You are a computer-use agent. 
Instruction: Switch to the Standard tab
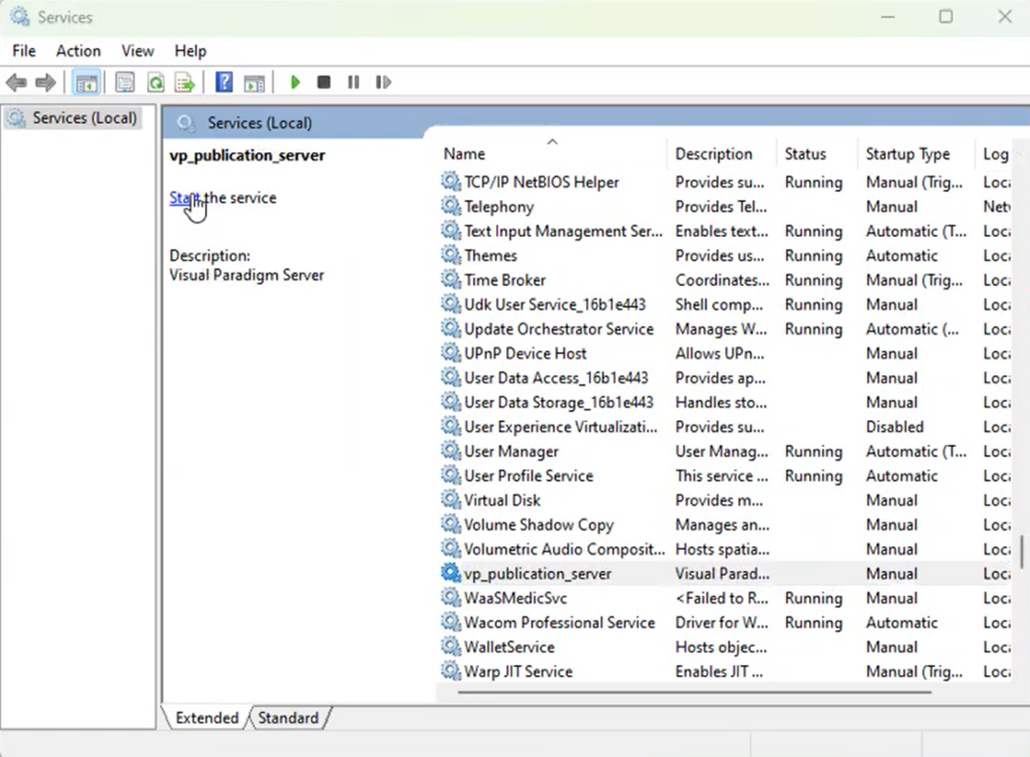288,718
